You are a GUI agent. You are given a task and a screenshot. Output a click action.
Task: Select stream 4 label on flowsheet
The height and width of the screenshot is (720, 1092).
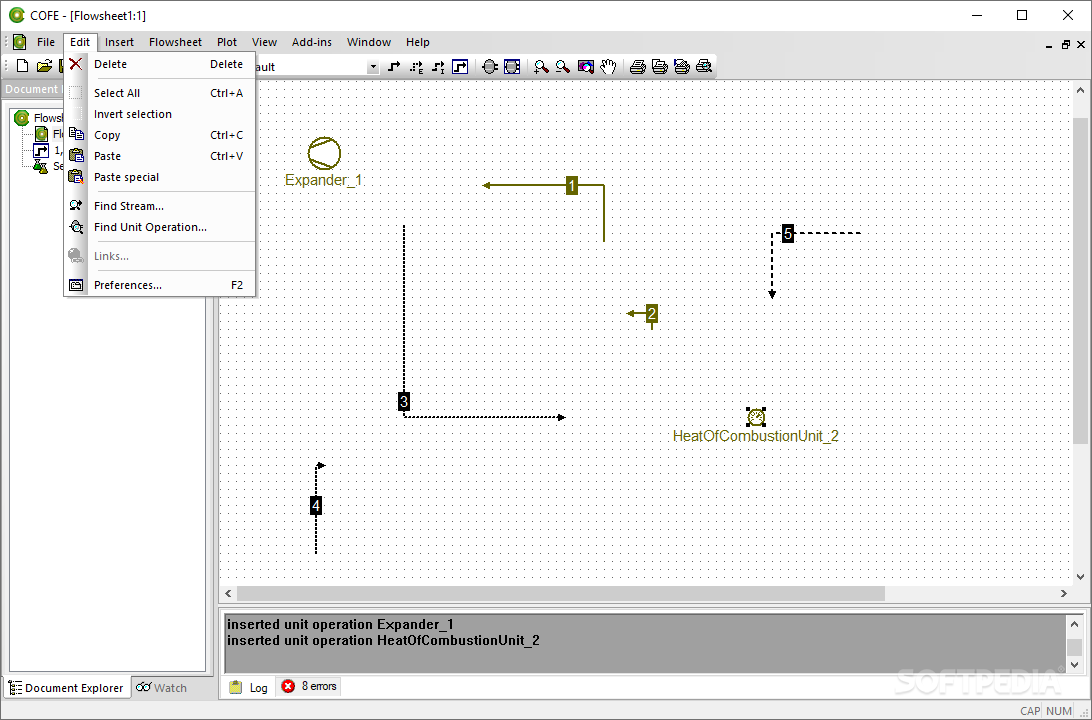pos(315,506)
